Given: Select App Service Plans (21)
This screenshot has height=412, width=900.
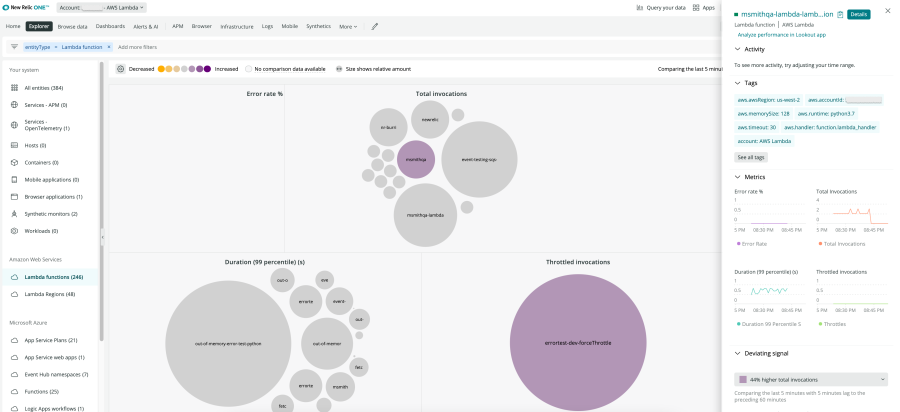Looking at the screenshot, I should [51, 340].
